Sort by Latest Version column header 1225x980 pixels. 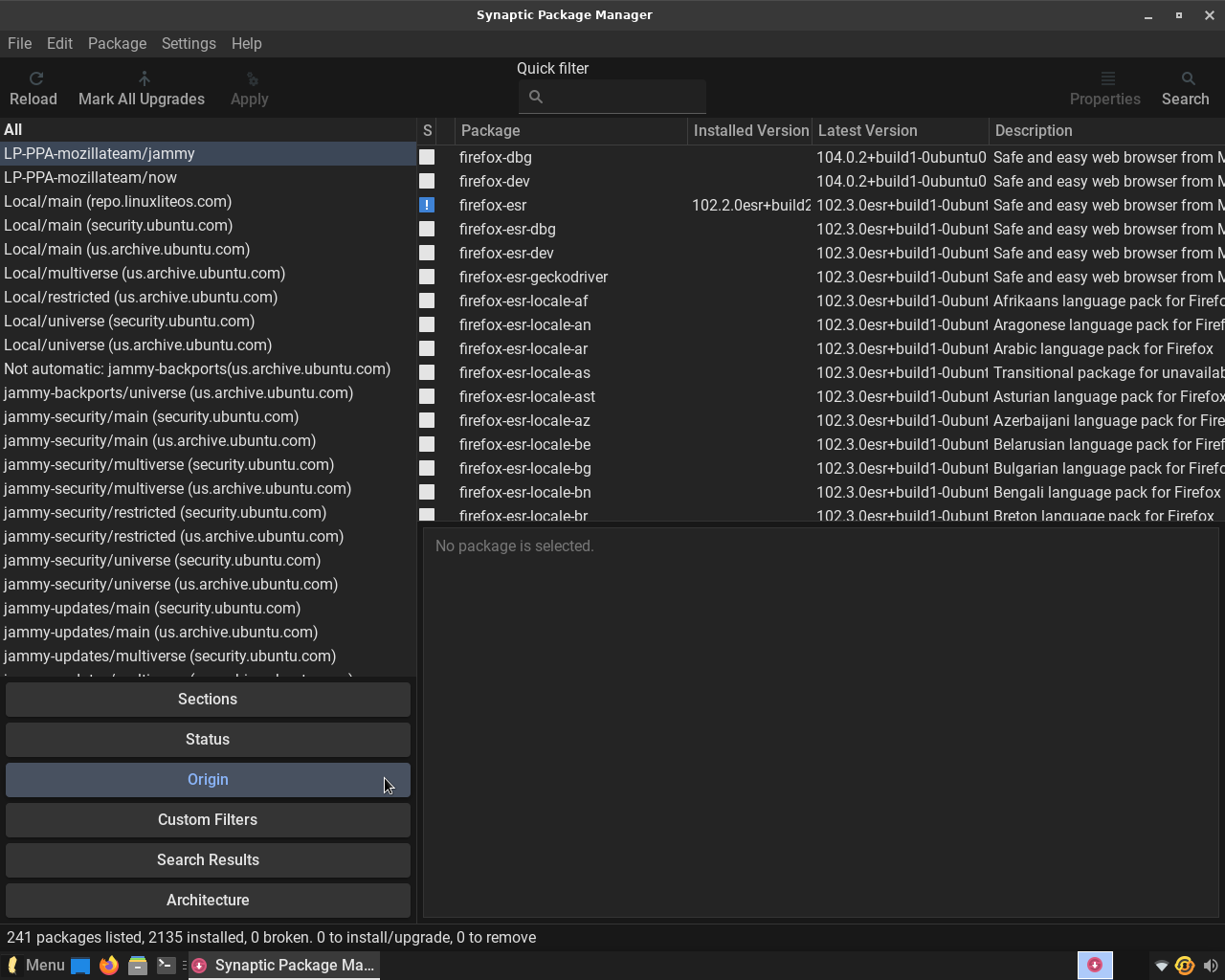[901, 130]
